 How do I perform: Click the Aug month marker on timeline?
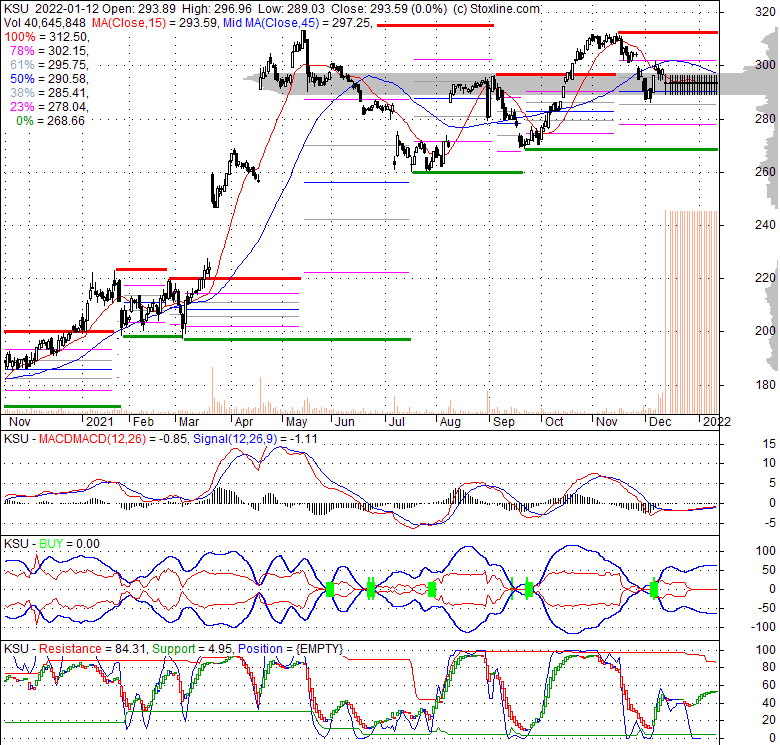(x=450, y=422)
